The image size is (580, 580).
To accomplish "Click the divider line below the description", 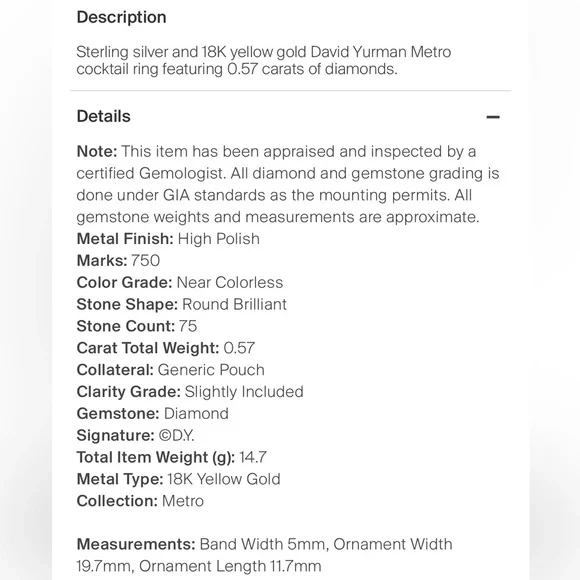I will (291, 90).
